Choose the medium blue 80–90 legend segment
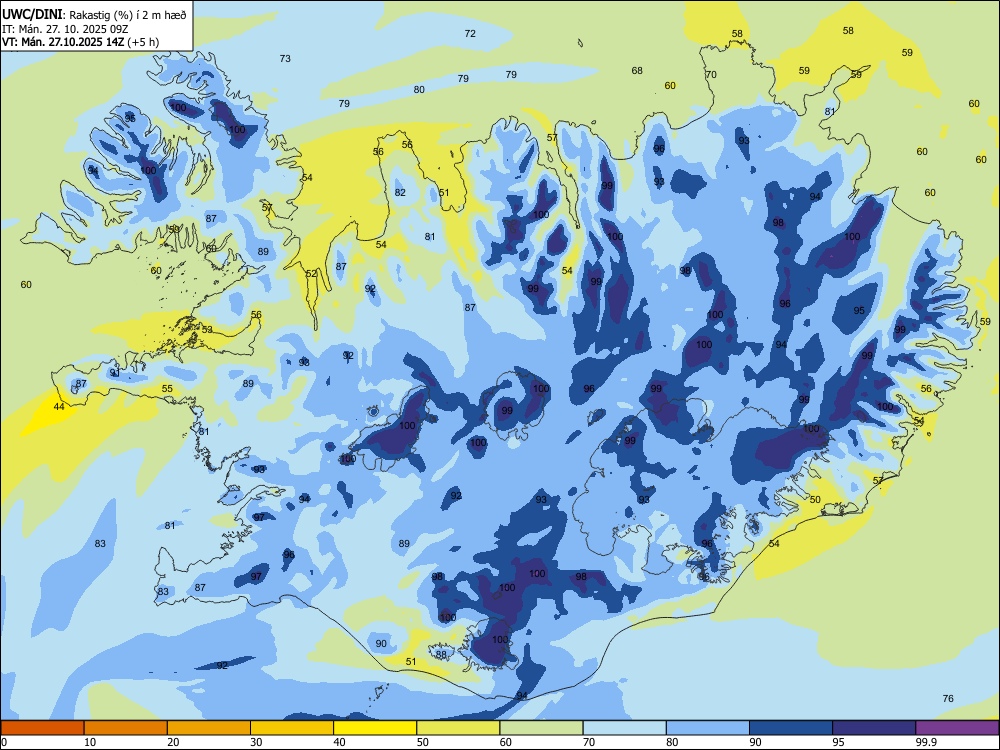 pyautogui.click(x=708, y=728)
